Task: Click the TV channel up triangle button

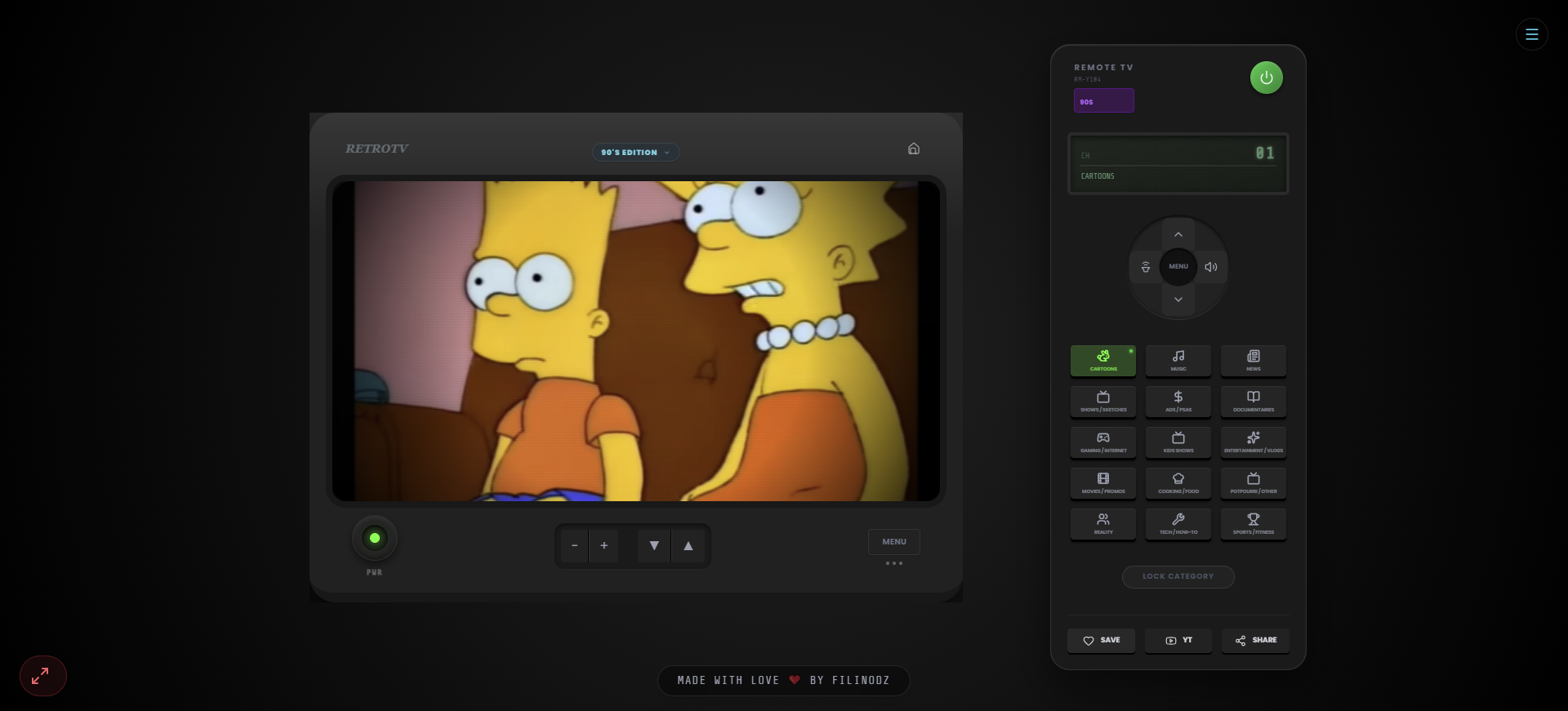Action: (688, 545)
